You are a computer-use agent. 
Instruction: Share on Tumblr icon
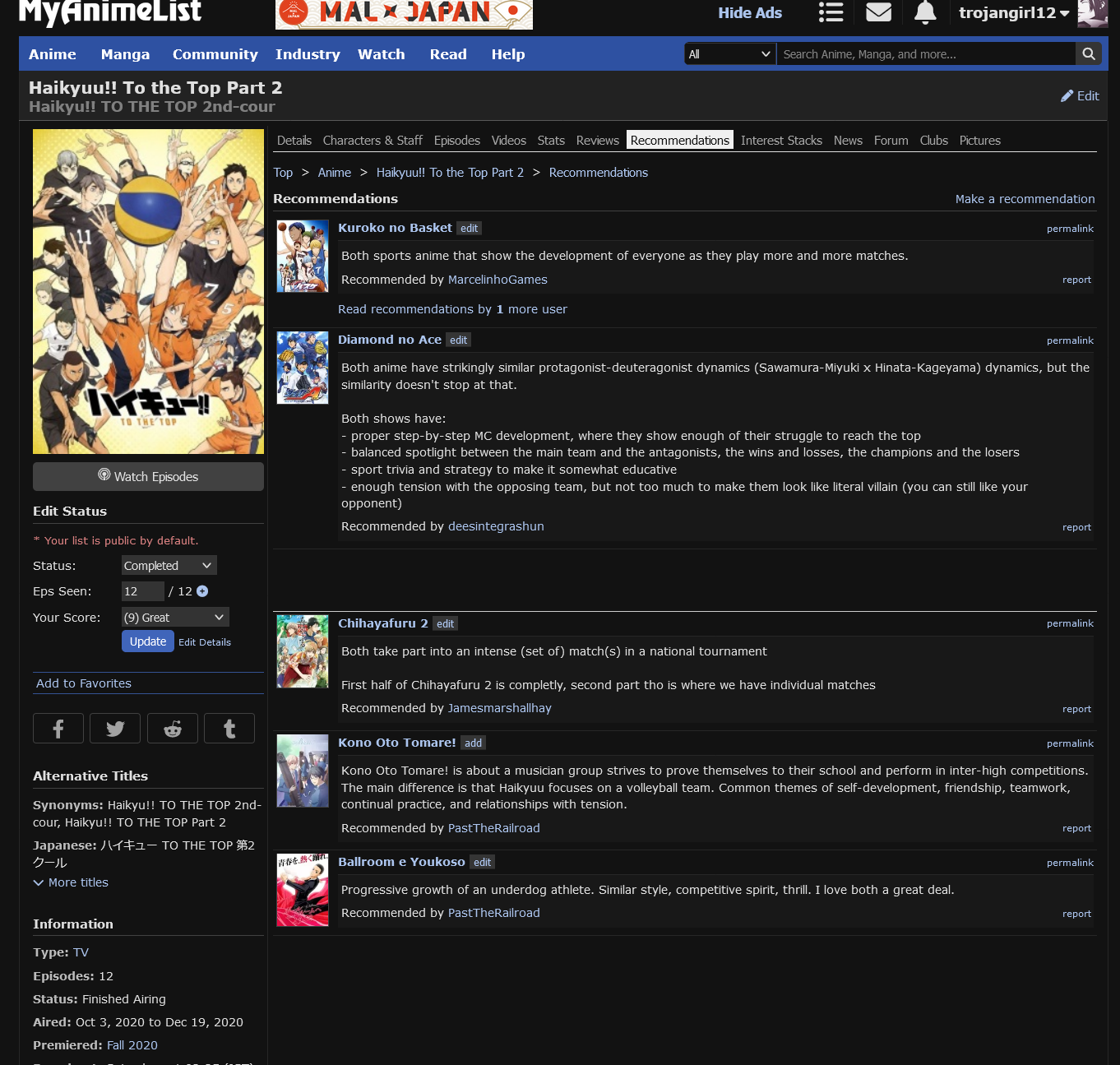point(229,729)
